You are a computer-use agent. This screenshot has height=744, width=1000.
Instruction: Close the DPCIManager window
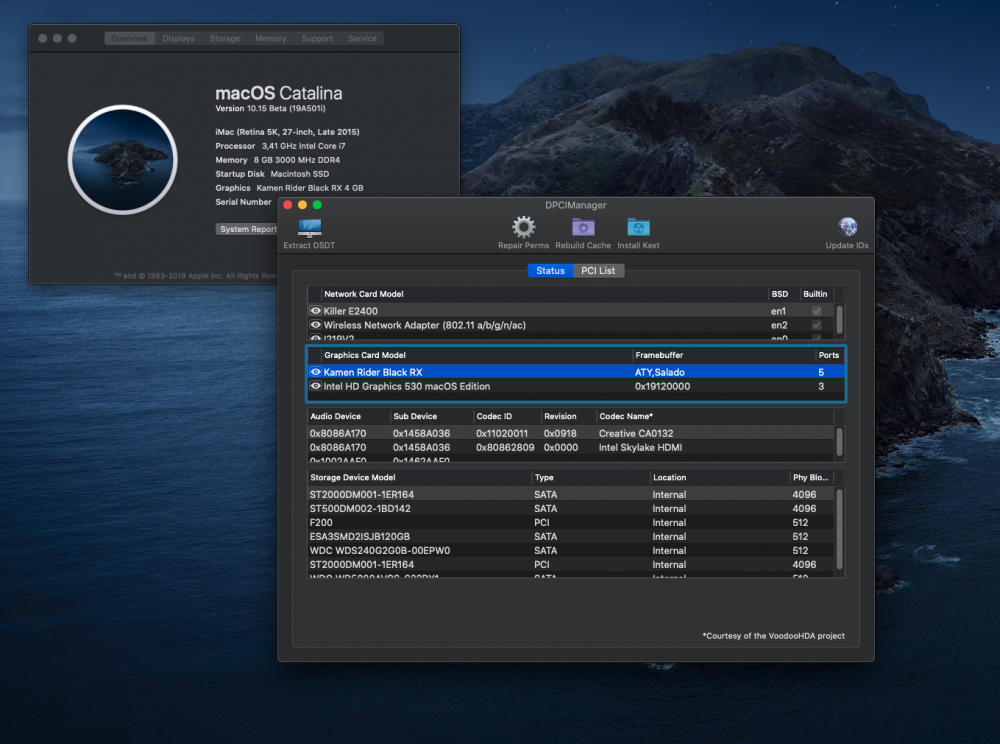click(x=288, y=205)
